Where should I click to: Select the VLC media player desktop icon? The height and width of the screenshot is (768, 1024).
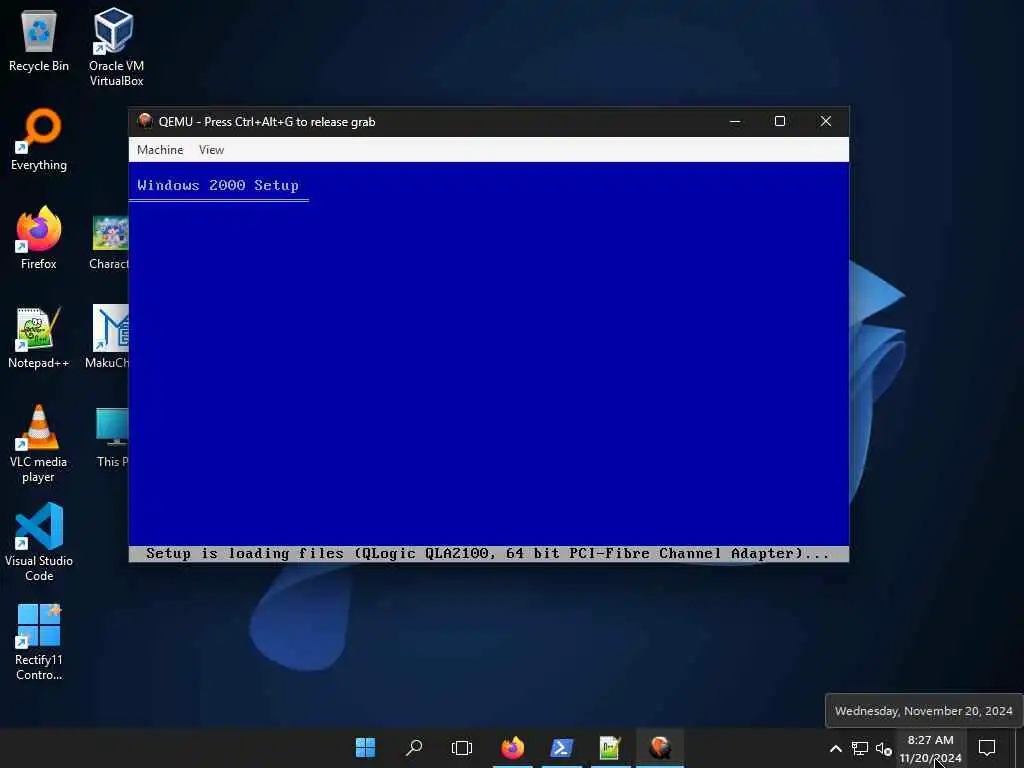(39, 444)
